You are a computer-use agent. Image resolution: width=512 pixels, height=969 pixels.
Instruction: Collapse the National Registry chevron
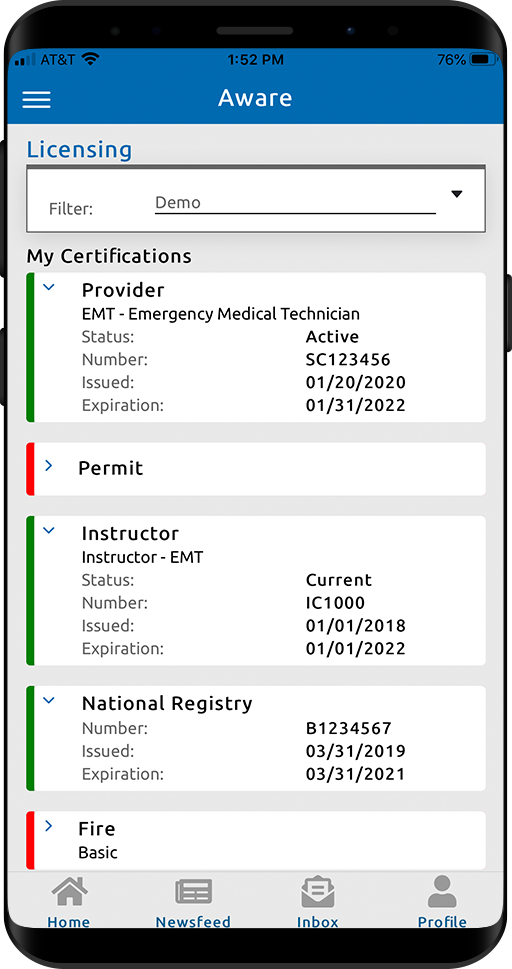49,700
